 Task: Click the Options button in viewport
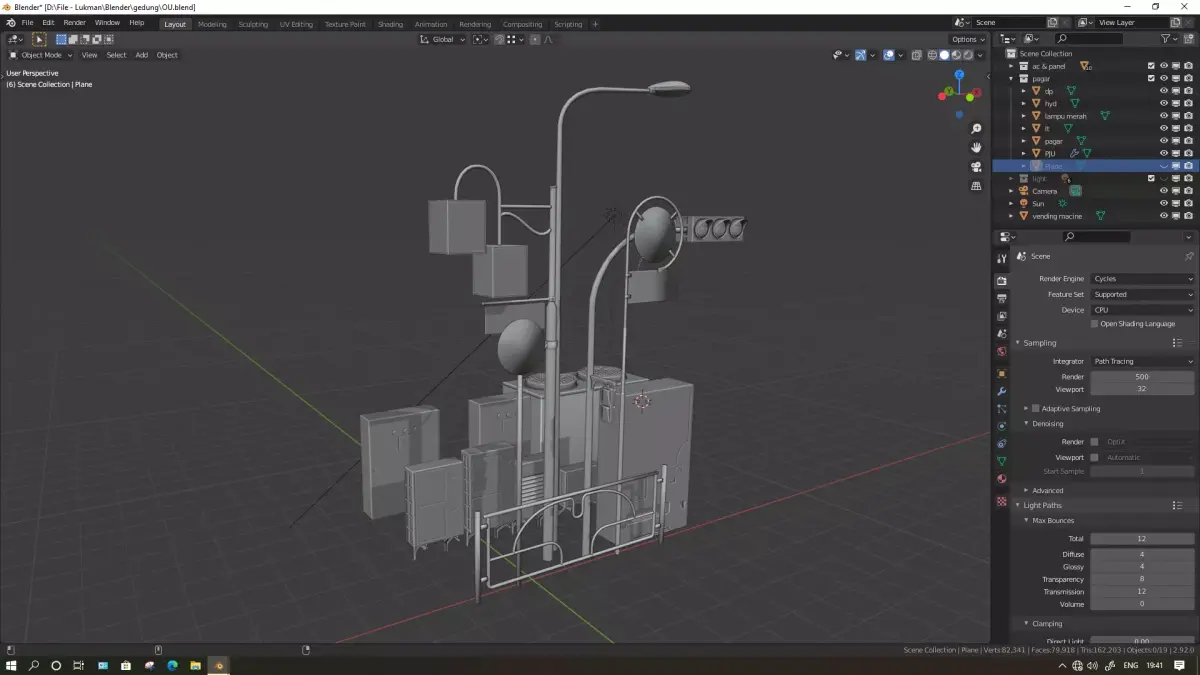click(x=968, y=39)
